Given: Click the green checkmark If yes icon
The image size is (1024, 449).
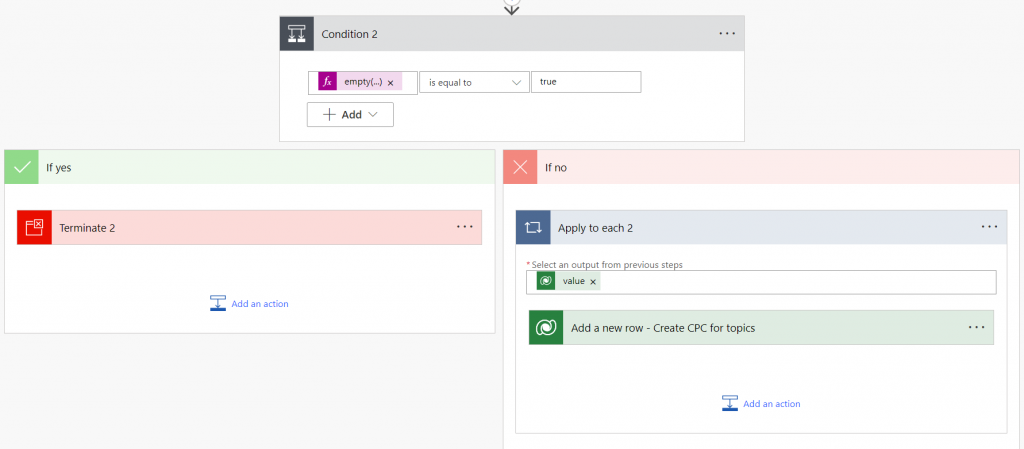Looking at the screenshot, I should pyautogui.click(x=21, y=167).
